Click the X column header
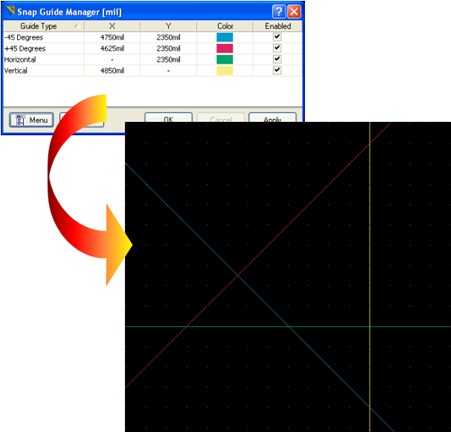The width and height of the screenshot is (451, 432). [112, 26]
